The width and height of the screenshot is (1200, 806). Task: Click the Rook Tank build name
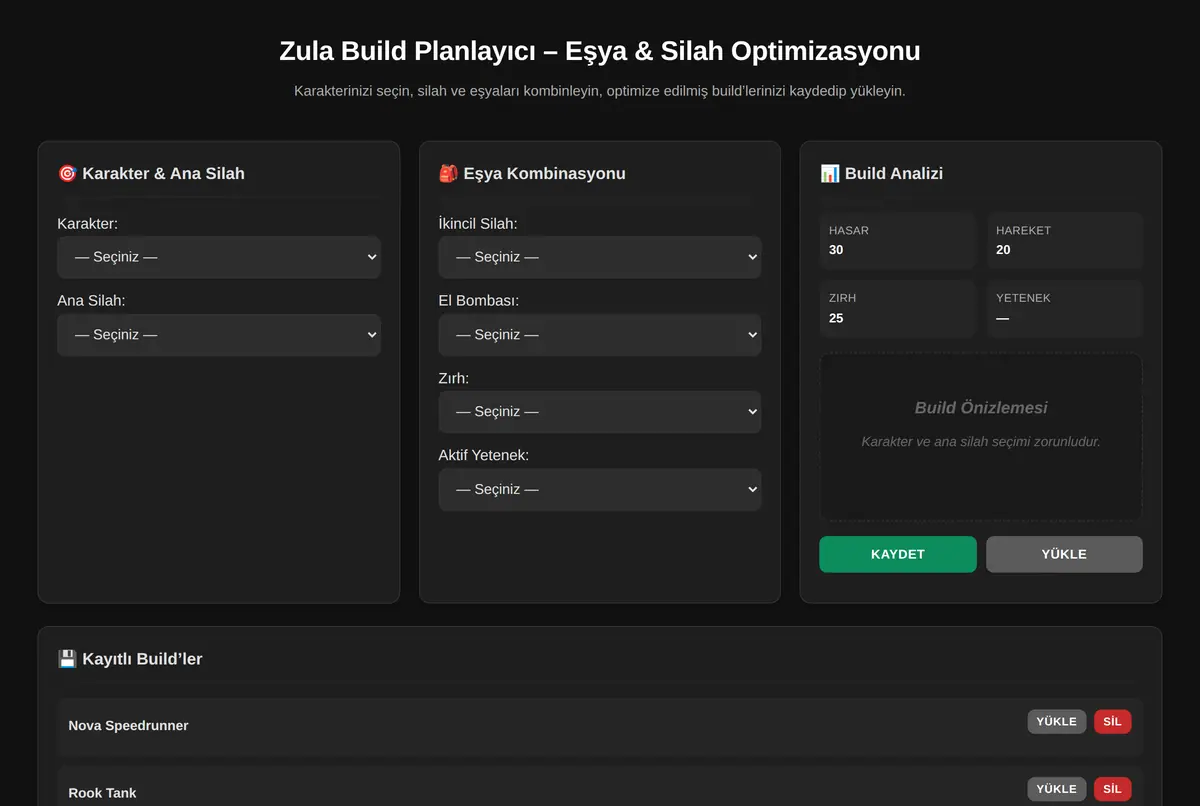pyautogui.click(x=102, y=793)
